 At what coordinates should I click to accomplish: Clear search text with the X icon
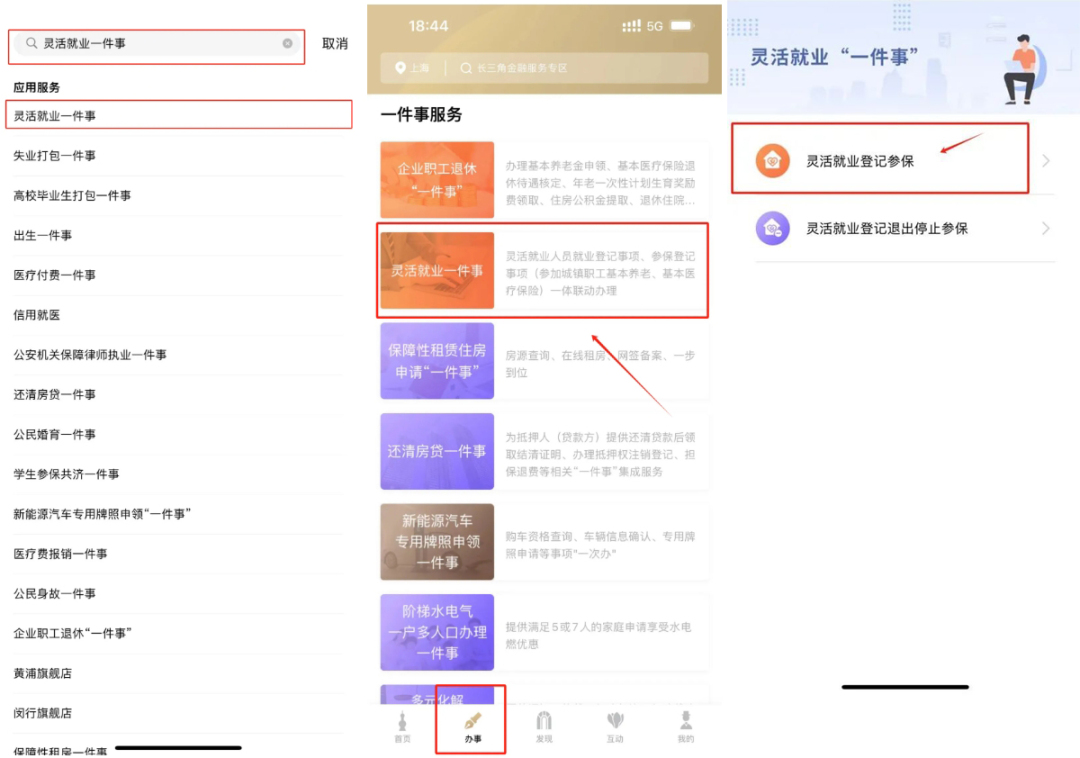tap(287, 44)
